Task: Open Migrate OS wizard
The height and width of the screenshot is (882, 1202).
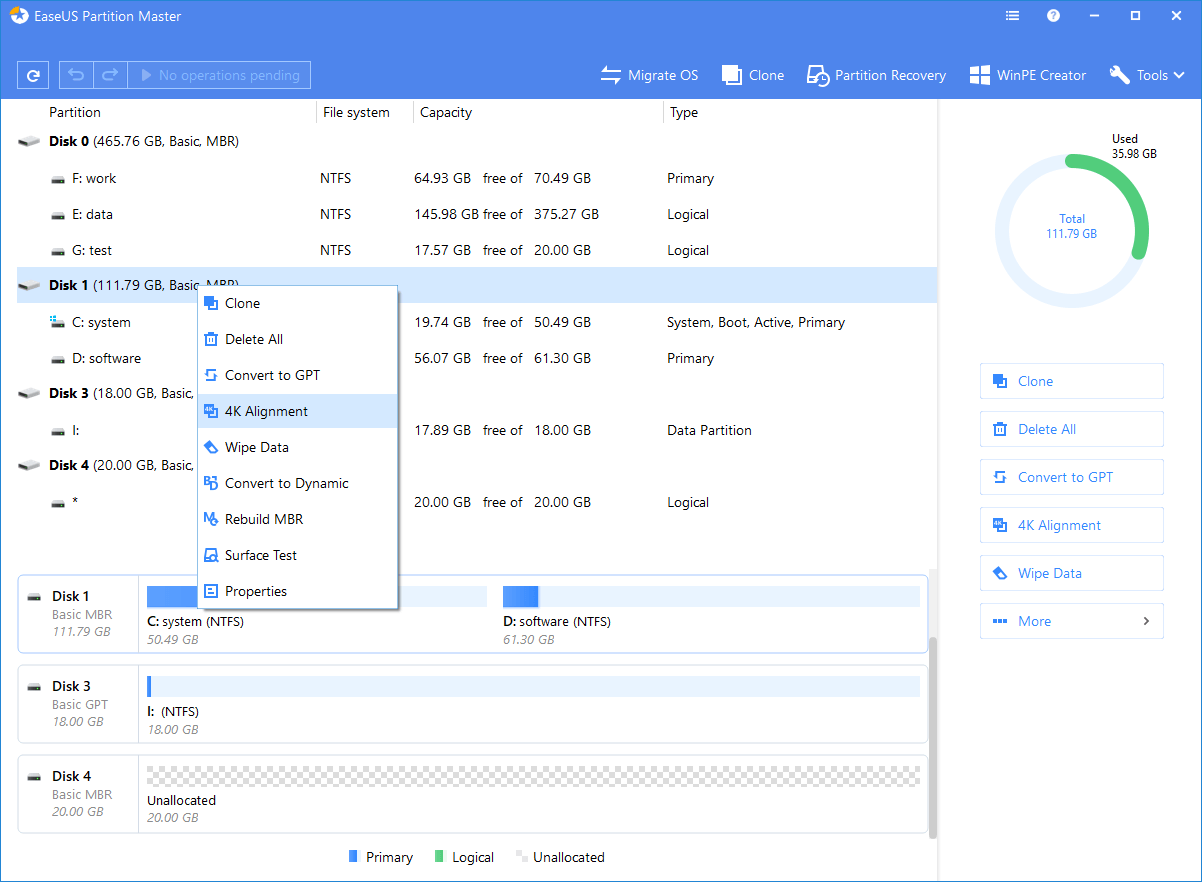Action: [649, 75]
